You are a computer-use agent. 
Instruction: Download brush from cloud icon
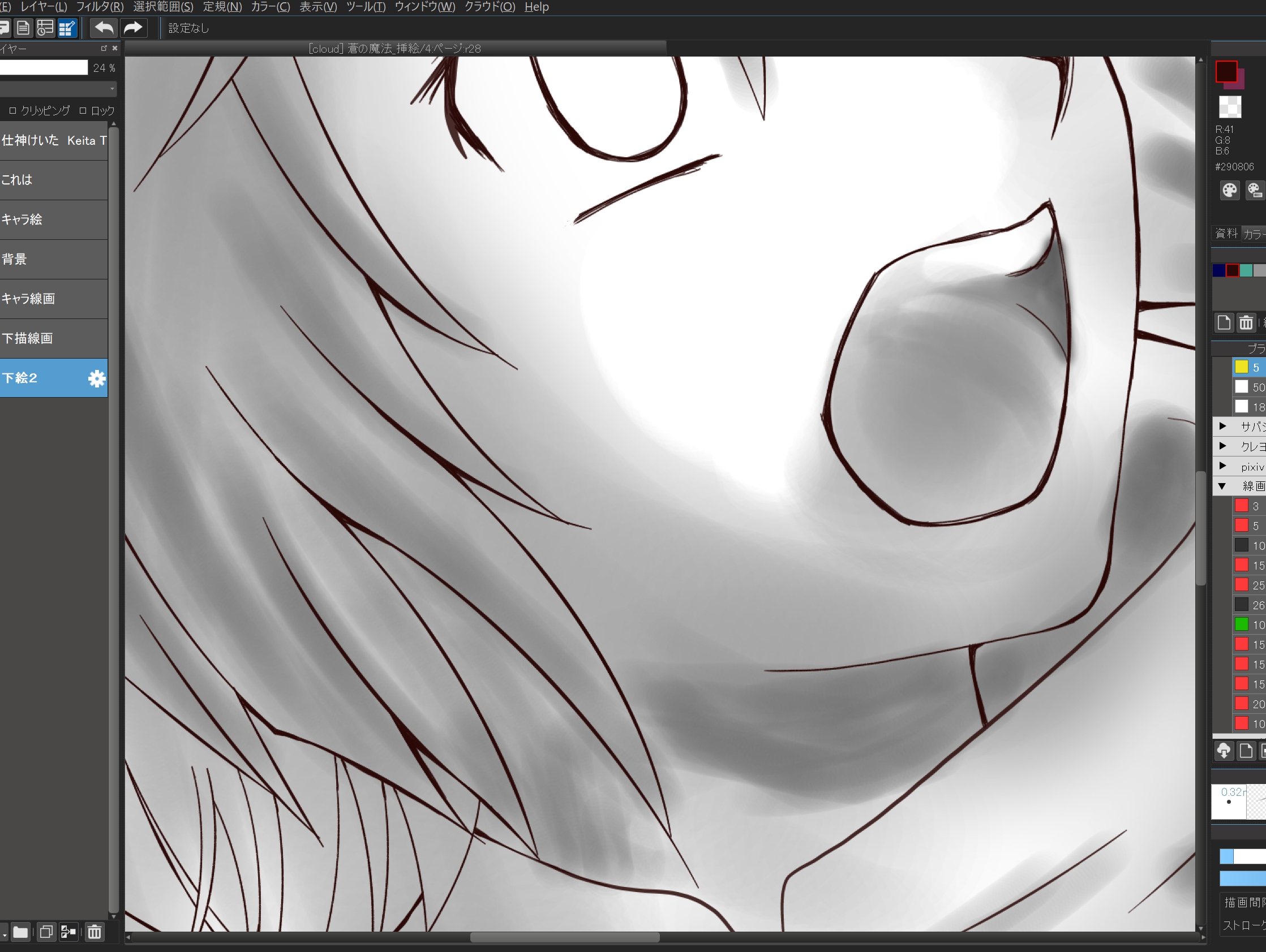click(1224, 750)
